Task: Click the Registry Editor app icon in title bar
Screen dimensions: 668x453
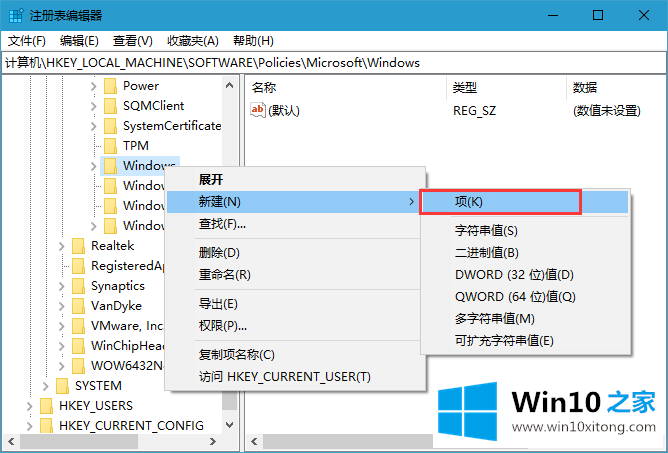Action: [x=14, y=15]
